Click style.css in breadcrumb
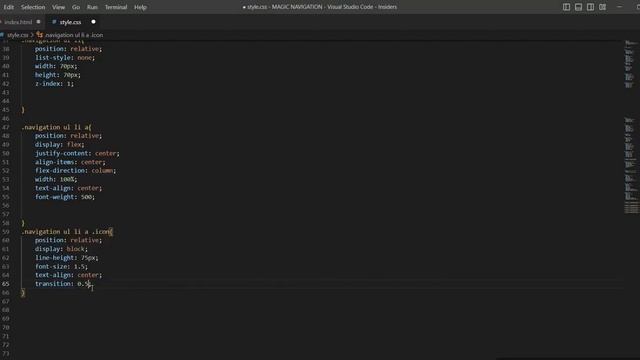The width and height of the screenshot is (640, 360). click(x=18, y=35)
